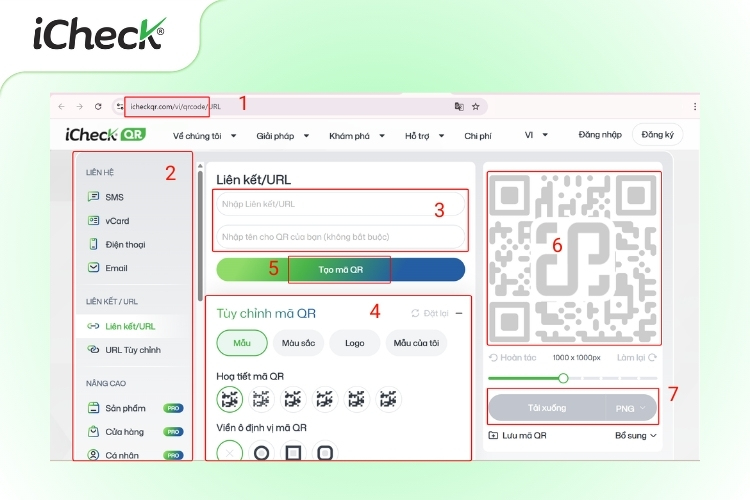Collapse Tùy chỉnh mã QR with minus
The image size is (750, 500).
click(x=459, y=313)
